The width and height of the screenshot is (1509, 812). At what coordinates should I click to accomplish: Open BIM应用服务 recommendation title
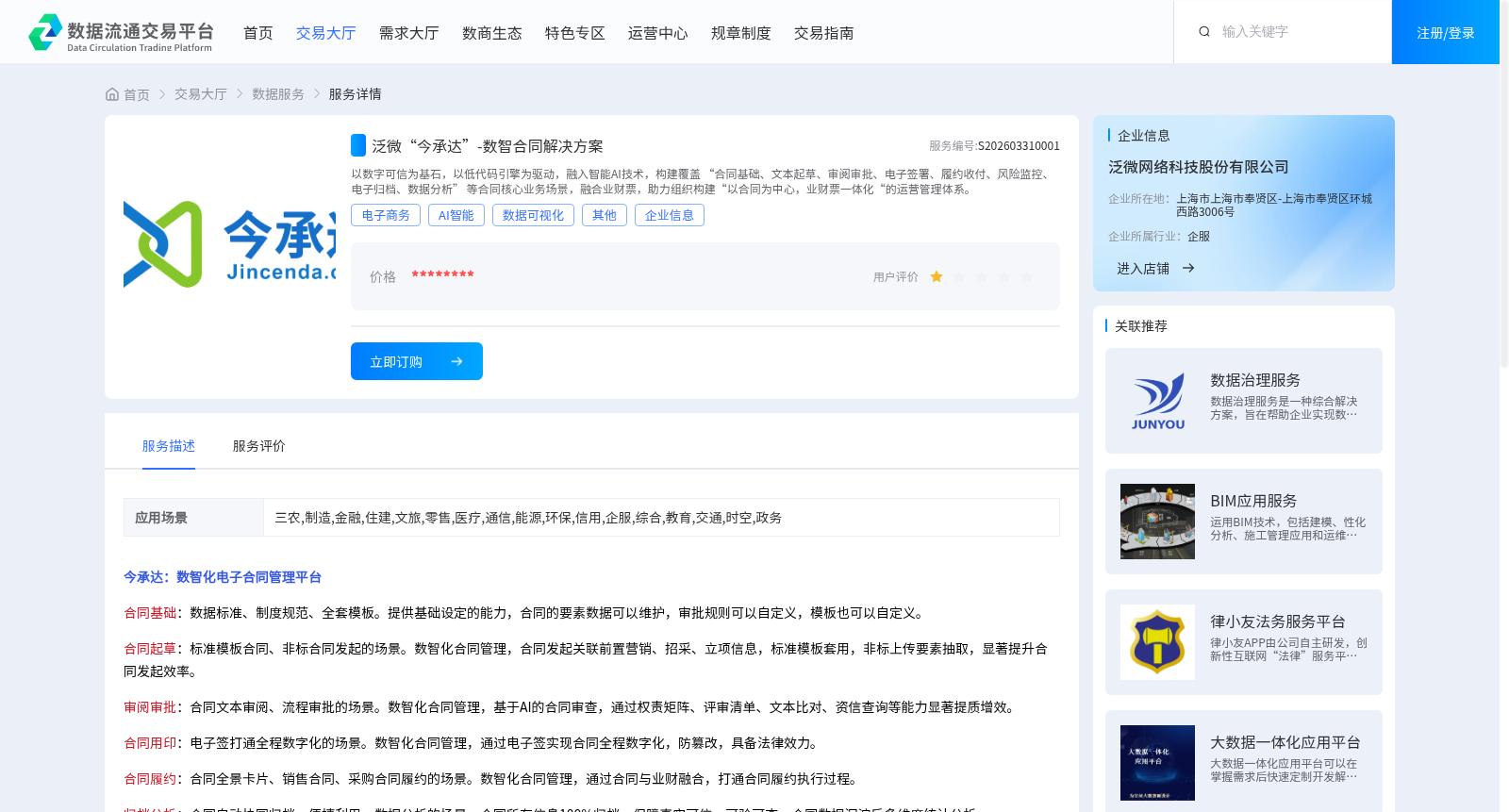click(1253, 501)
